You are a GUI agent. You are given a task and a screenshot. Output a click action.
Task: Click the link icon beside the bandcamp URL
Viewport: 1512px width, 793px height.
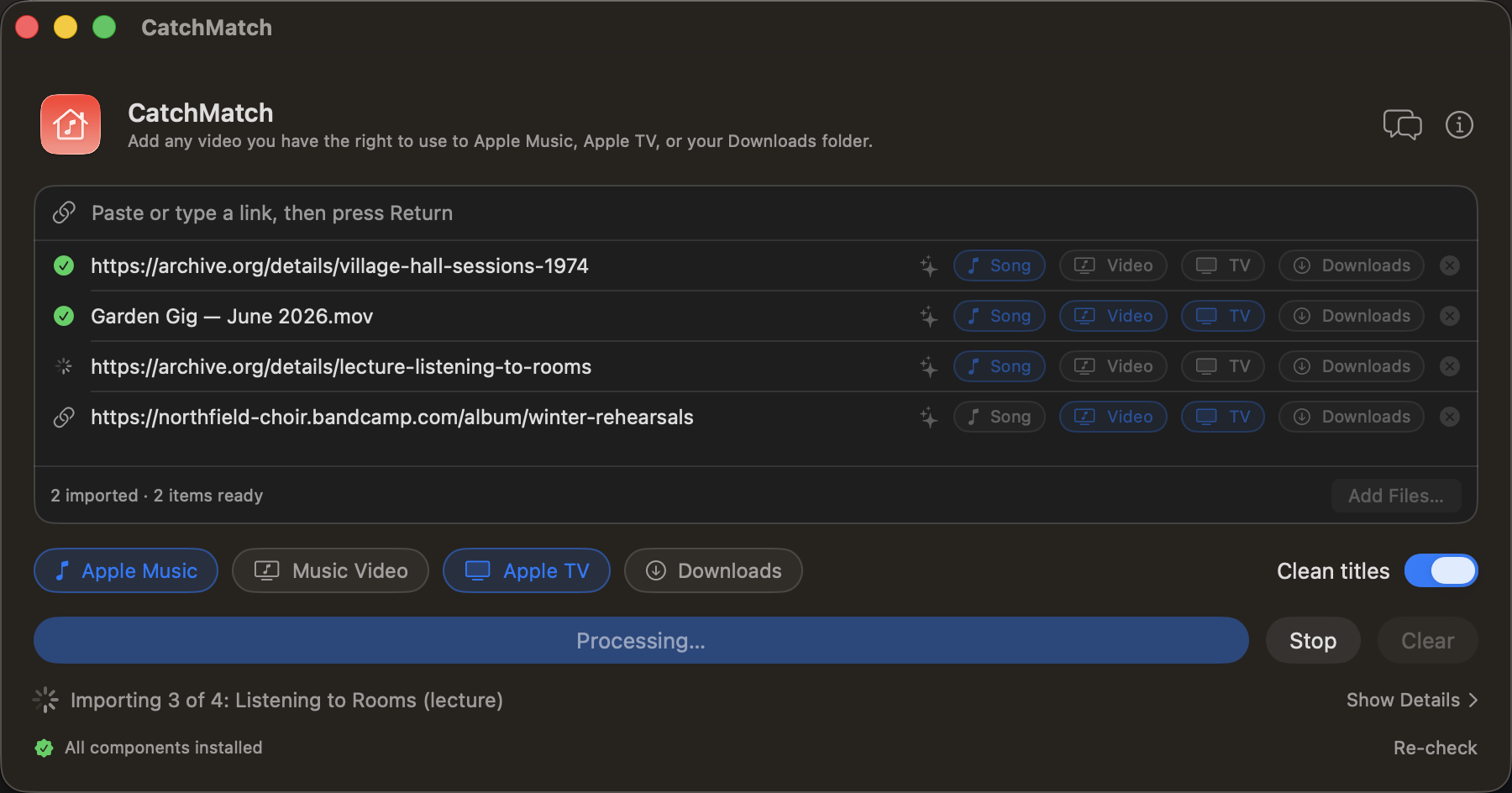click(64, 417)
